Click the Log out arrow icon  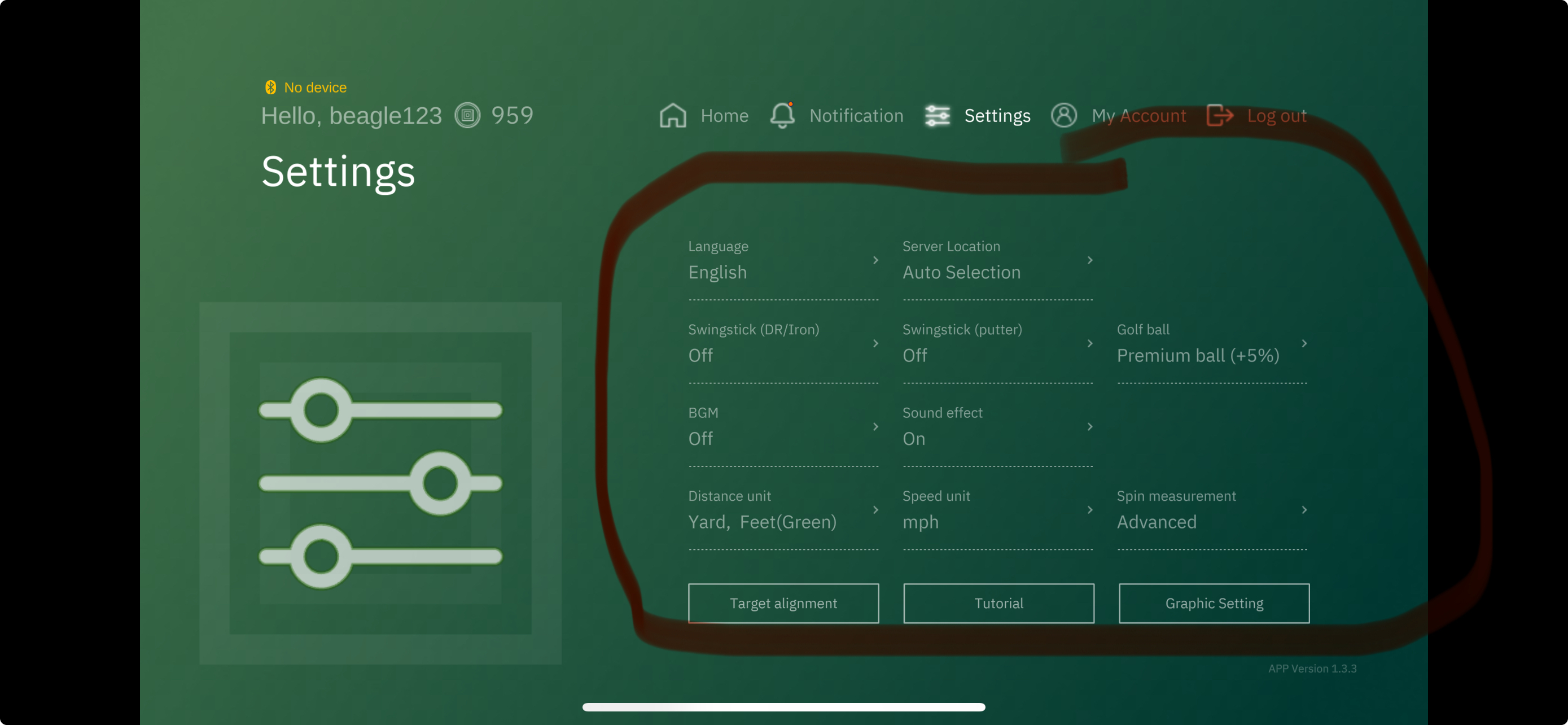point(1220,115)
